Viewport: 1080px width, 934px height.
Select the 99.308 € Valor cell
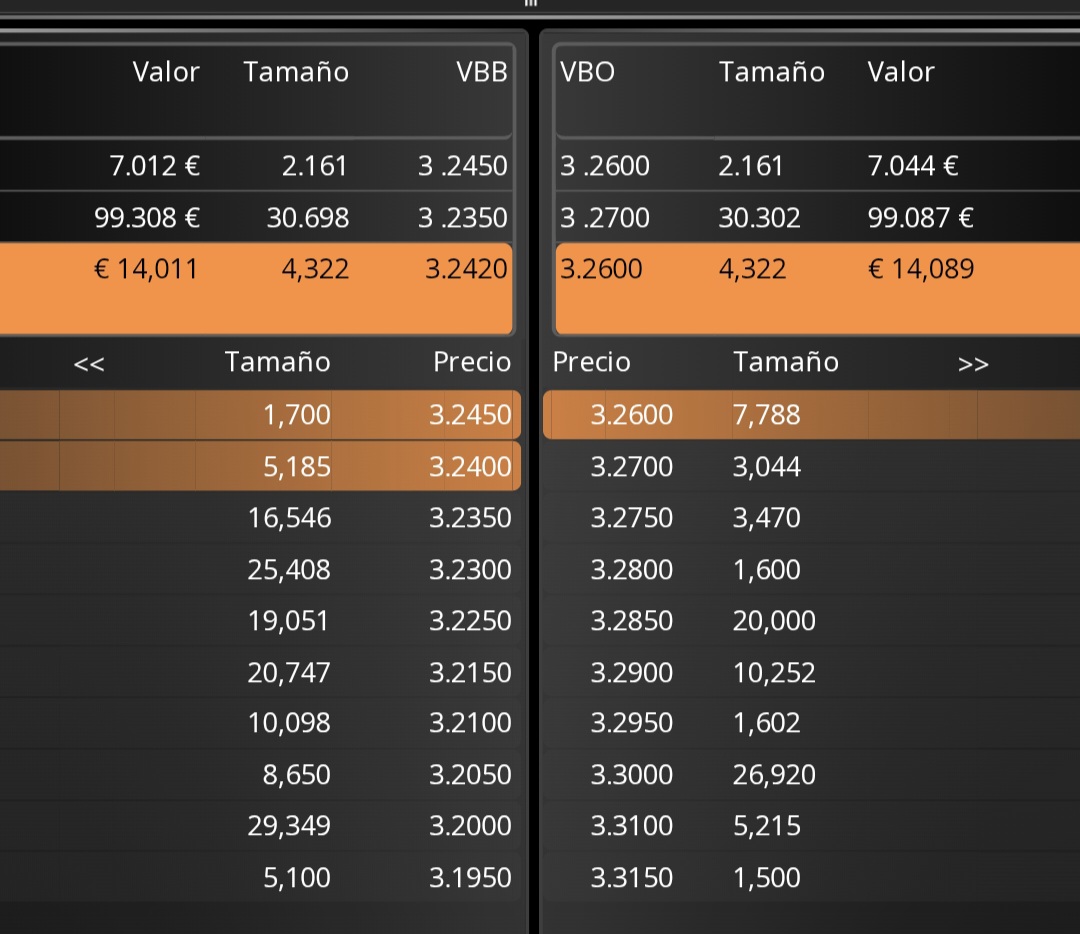coord(147,218)
